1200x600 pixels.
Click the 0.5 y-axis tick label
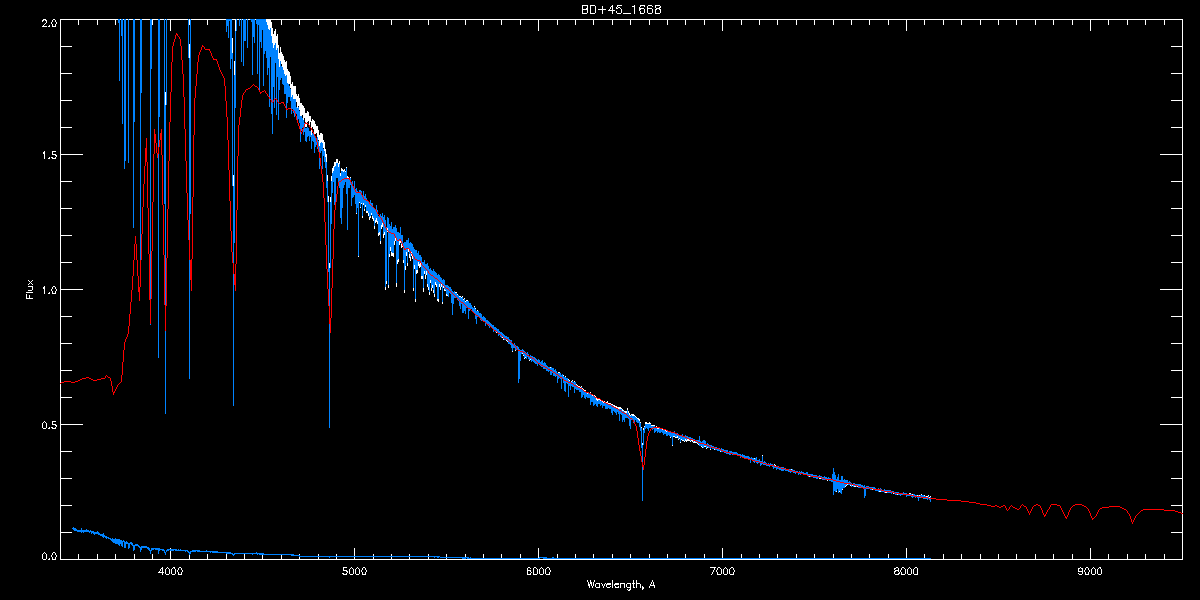coord(48,424)
